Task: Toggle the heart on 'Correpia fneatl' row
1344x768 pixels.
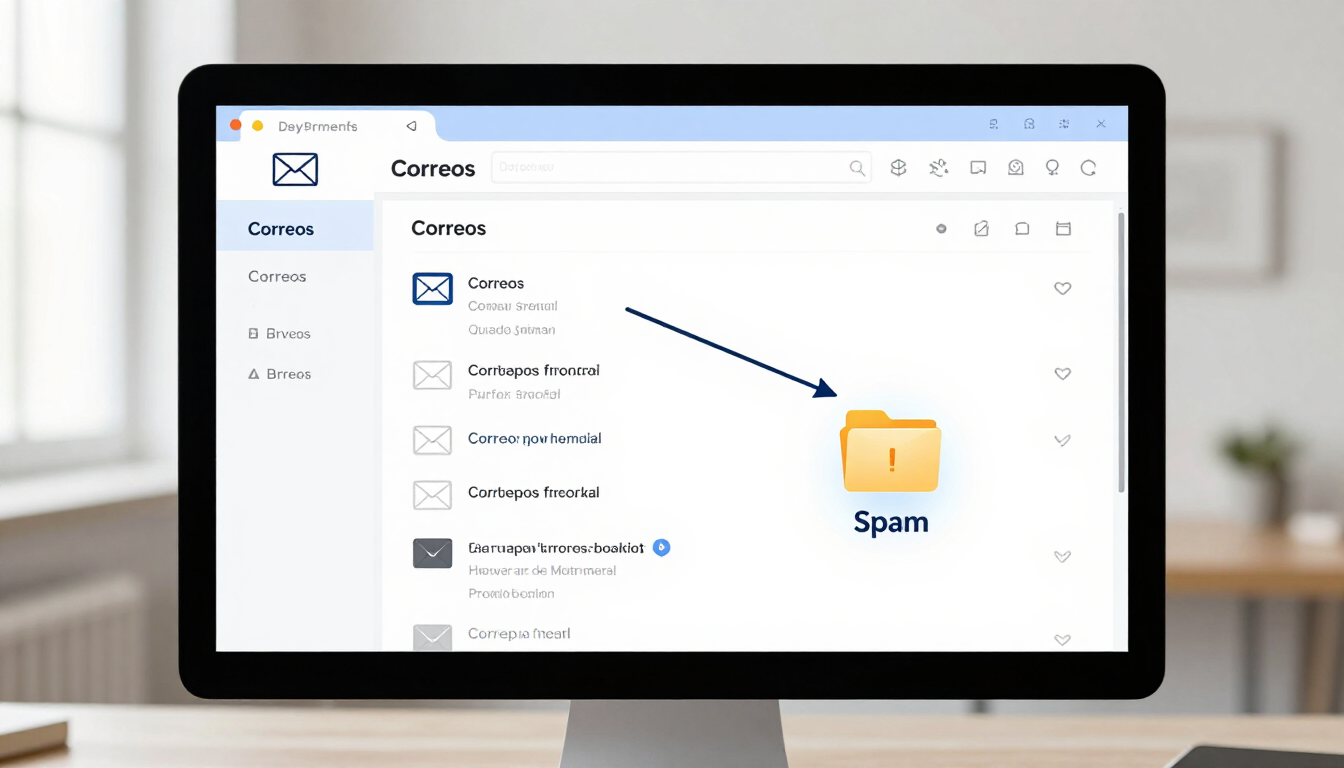Action: pyautogui.click(x=1062, y=640)
